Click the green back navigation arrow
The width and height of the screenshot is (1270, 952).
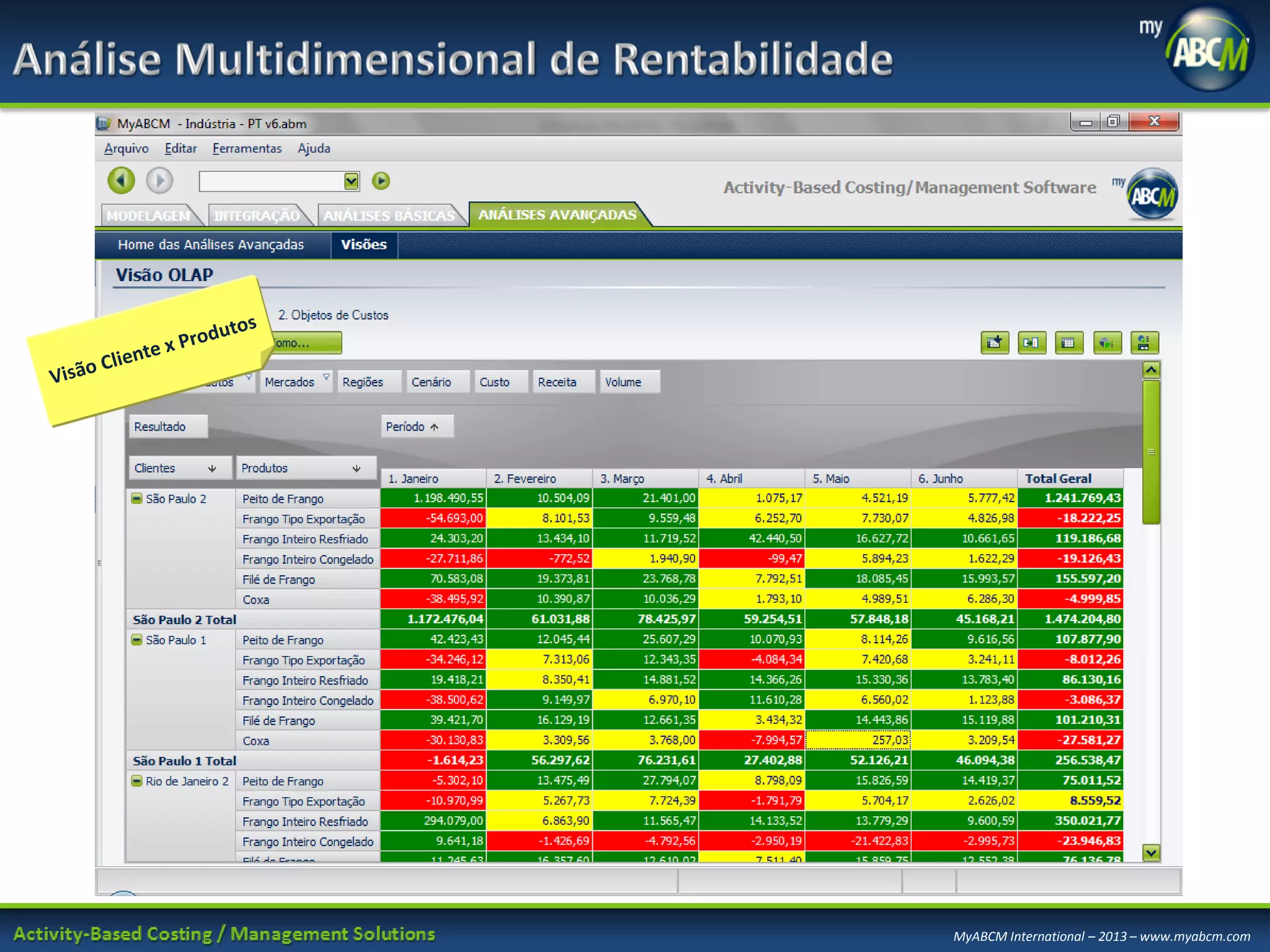[121, 180]
